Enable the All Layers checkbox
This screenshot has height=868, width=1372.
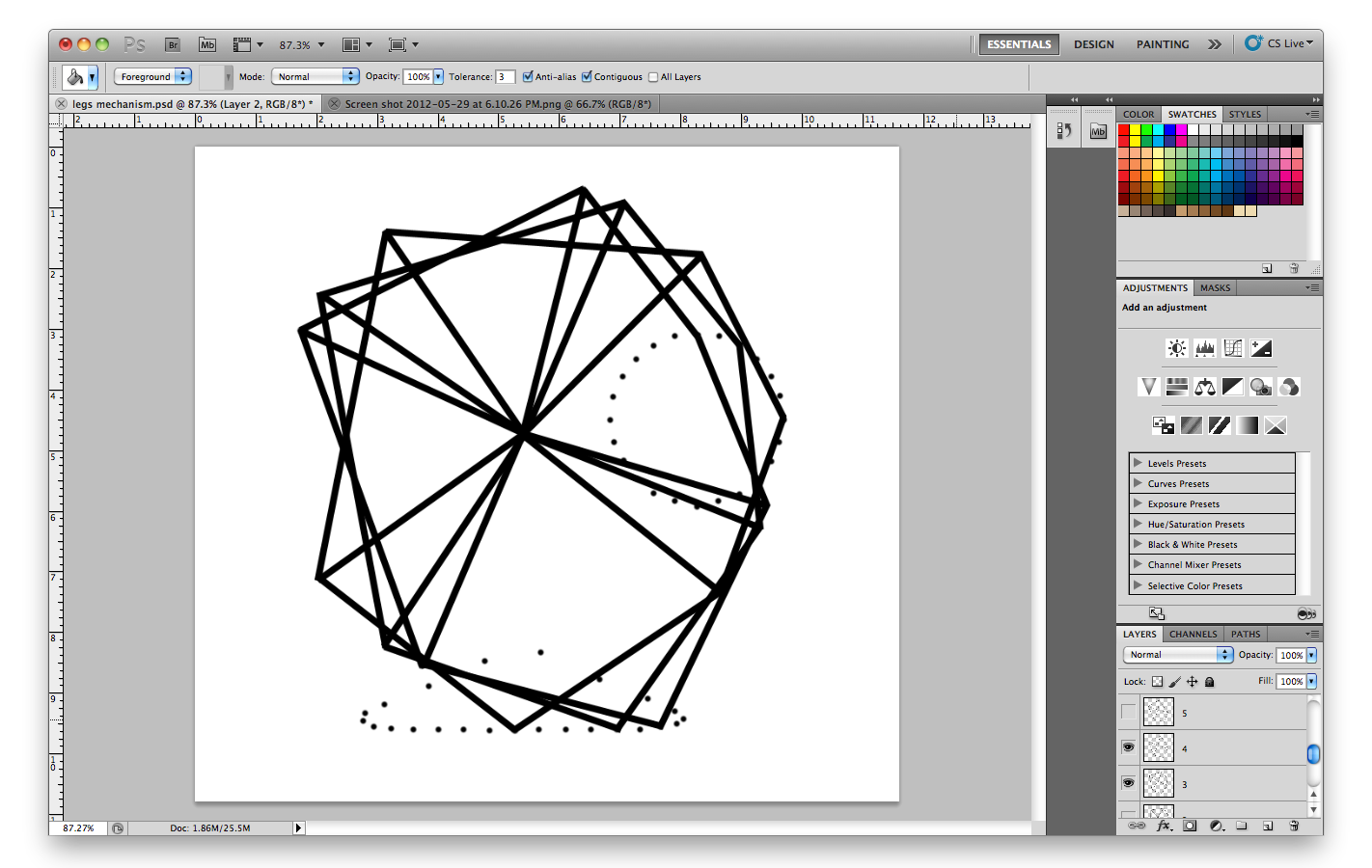(x=653, y=77)
